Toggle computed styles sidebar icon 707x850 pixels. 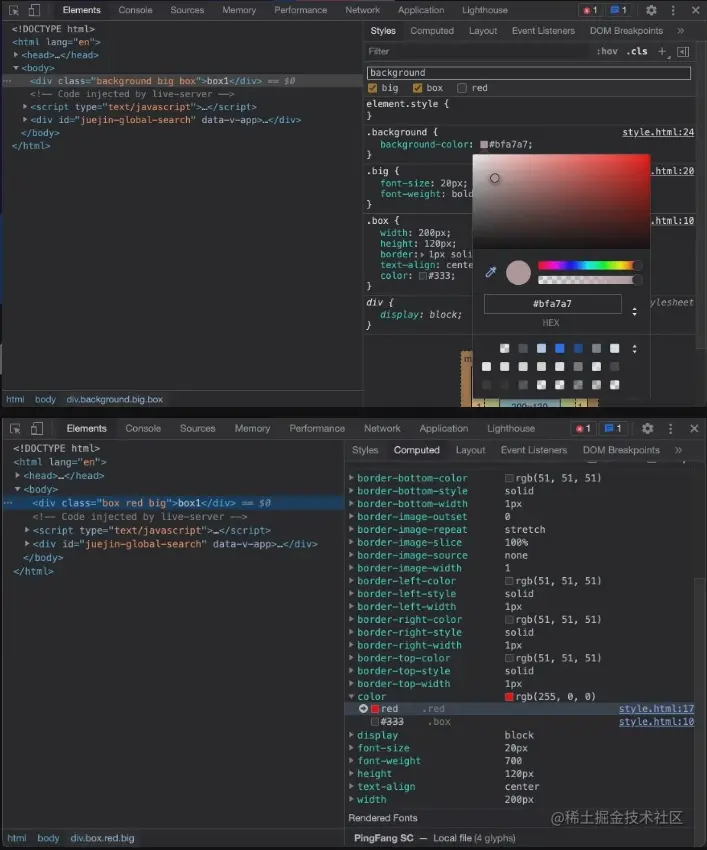click(683, 51)
